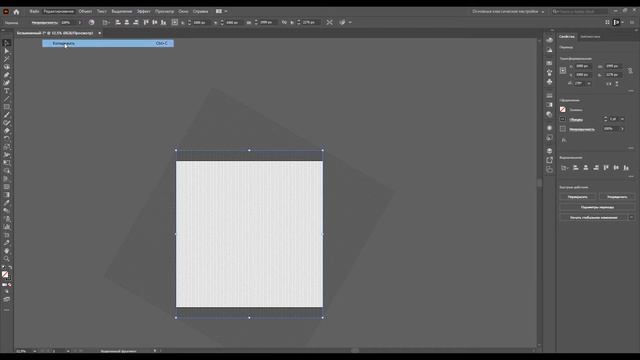Click the Заливка fill swatch in Properties
640x360 pixels.
click(x=563, y=109)
